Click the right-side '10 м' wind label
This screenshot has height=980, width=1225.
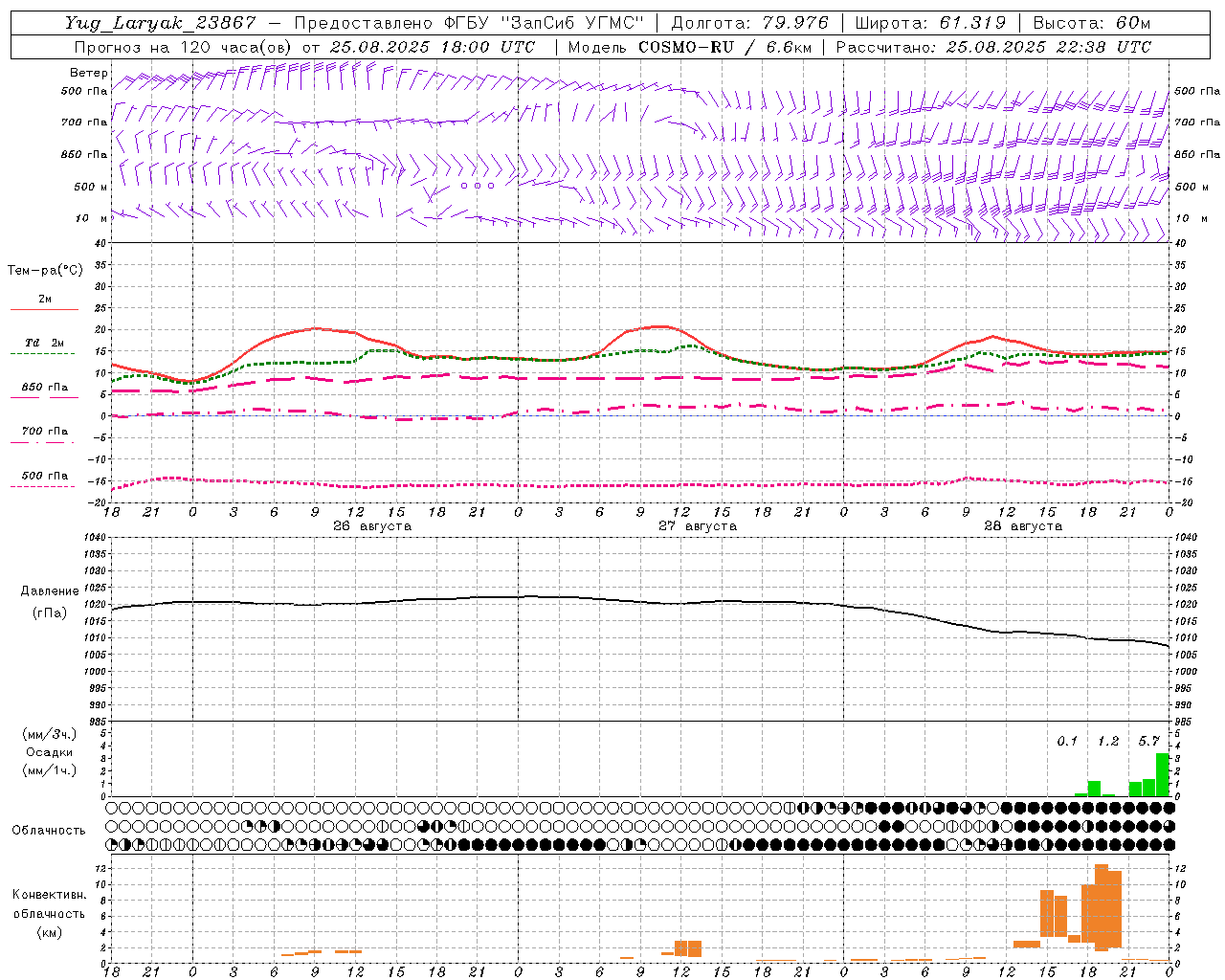1191,218
